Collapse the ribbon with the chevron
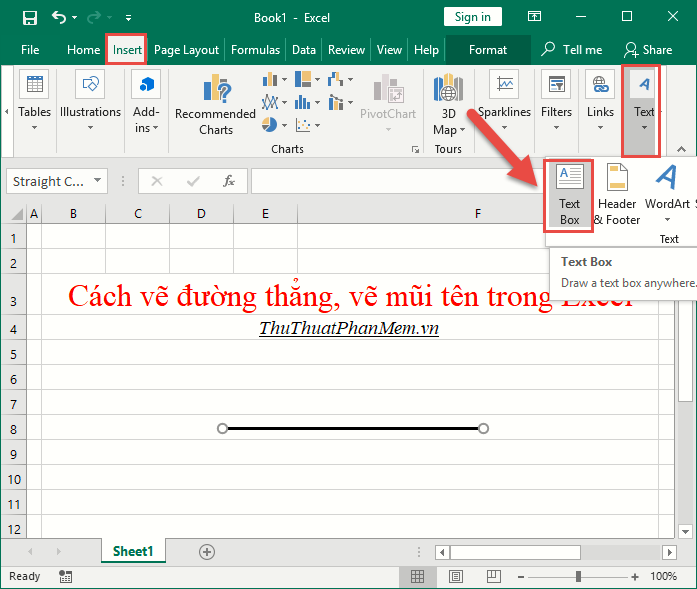 tap(681, 149)
